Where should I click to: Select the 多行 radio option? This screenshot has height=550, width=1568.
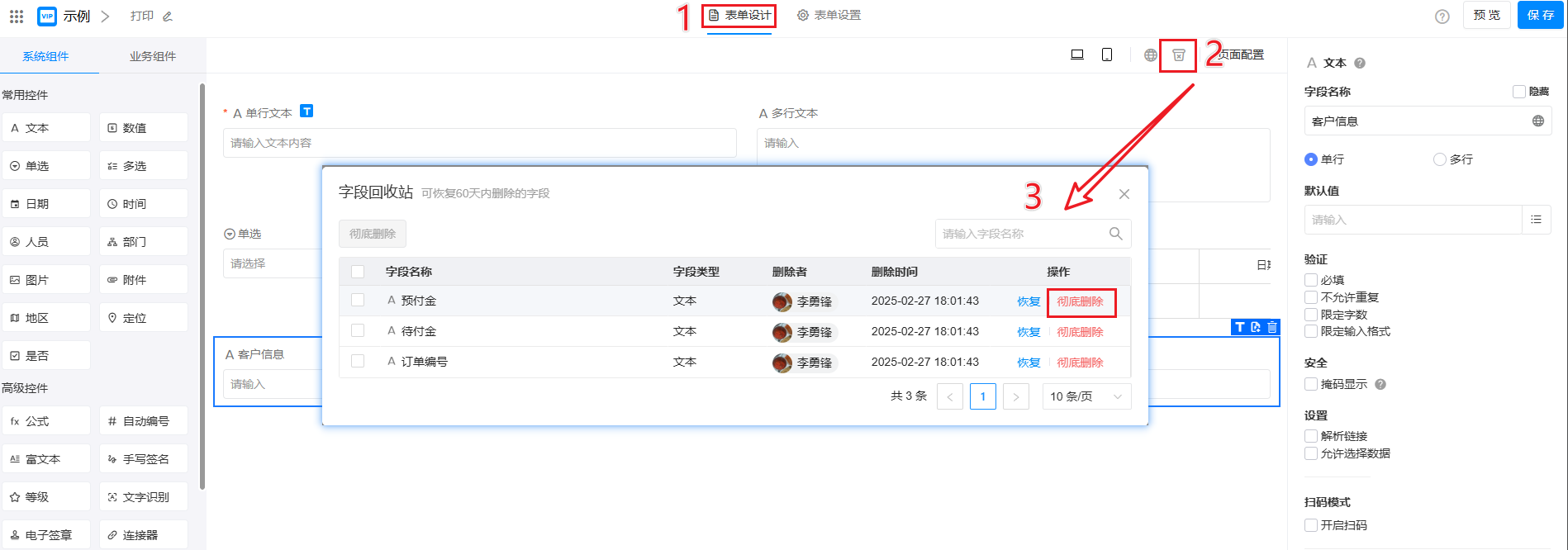[1440, 159]
